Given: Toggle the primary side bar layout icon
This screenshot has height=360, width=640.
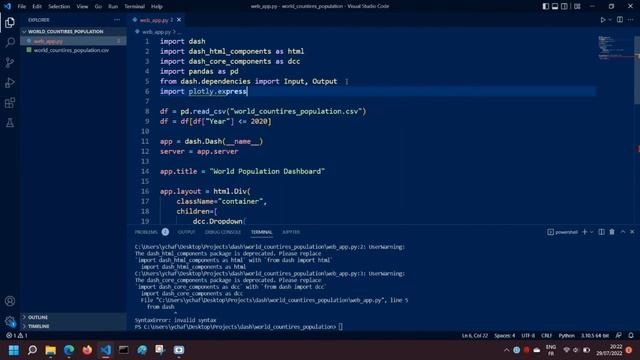Looking at the screenshot, I should click(546, 7).
